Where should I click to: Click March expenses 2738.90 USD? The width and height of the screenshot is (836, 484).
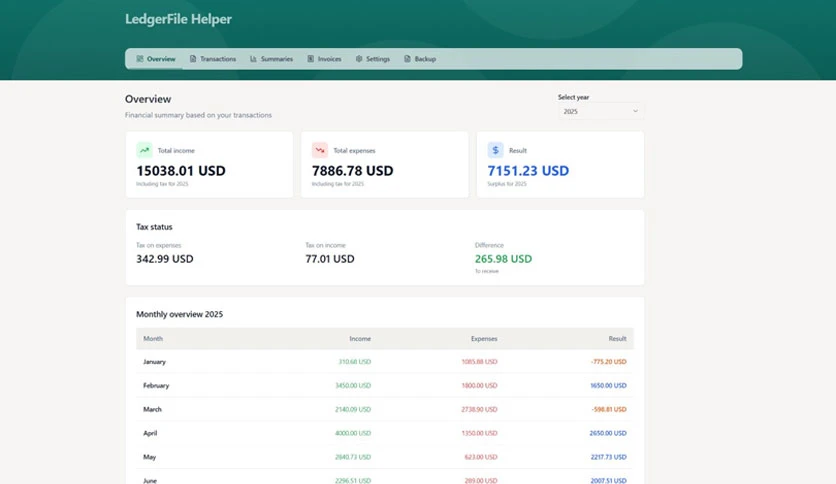pos(479,409)
